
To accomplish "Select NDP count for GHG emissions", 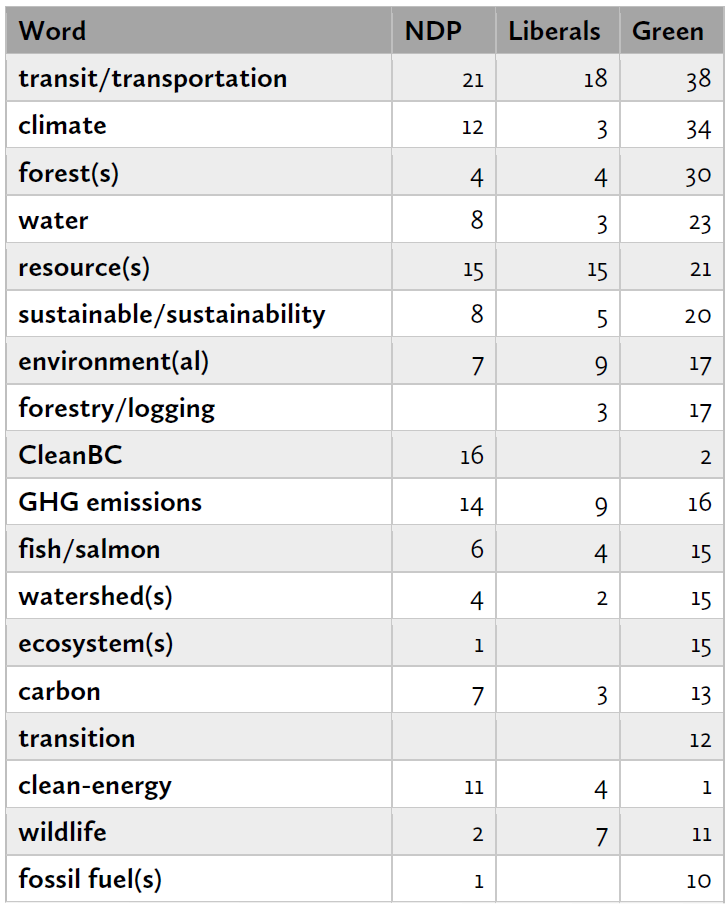I will pyautogui.click(x=471, y=504).
